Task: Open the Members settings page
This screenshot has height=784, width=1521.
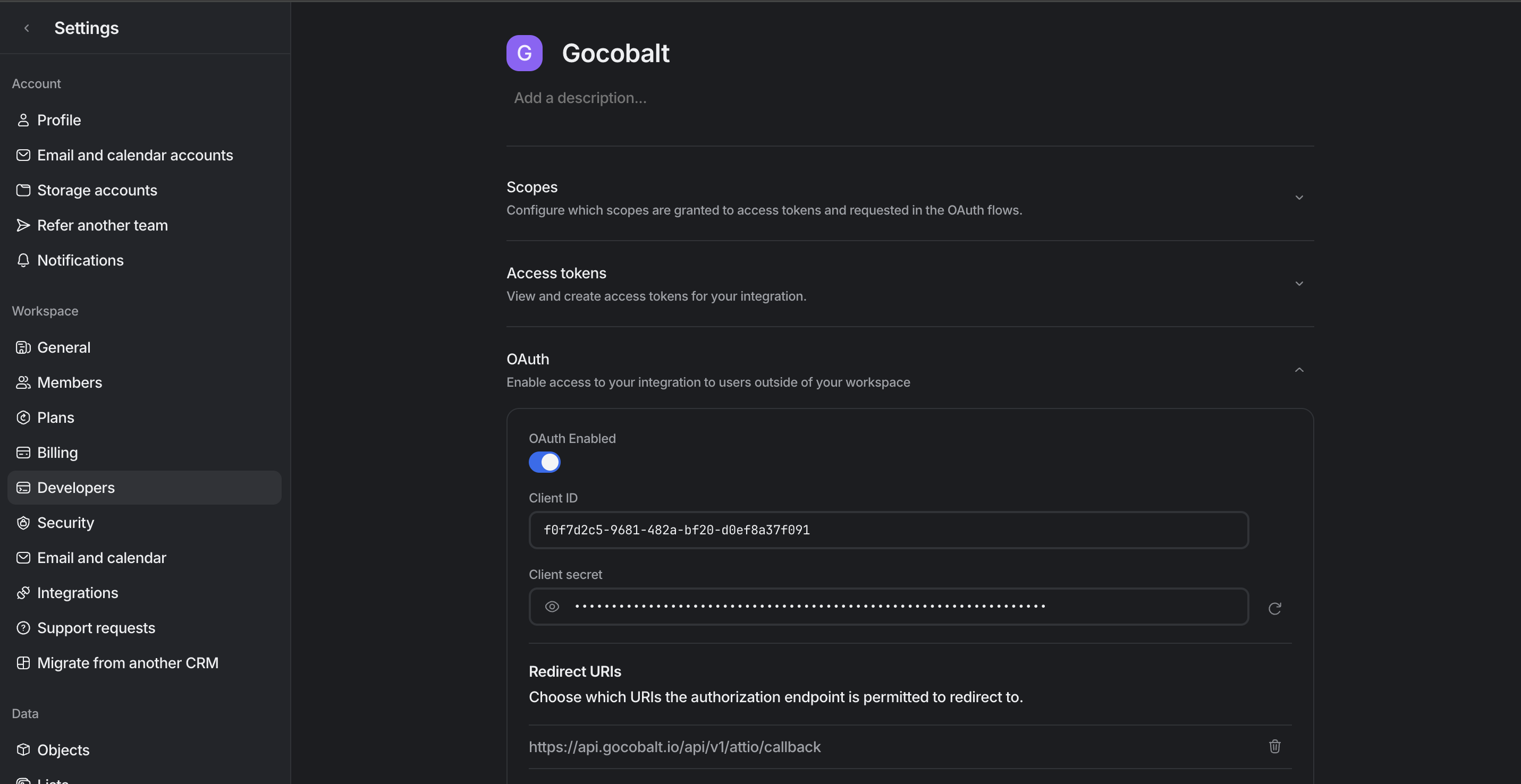Action: (x=69, y=382)
